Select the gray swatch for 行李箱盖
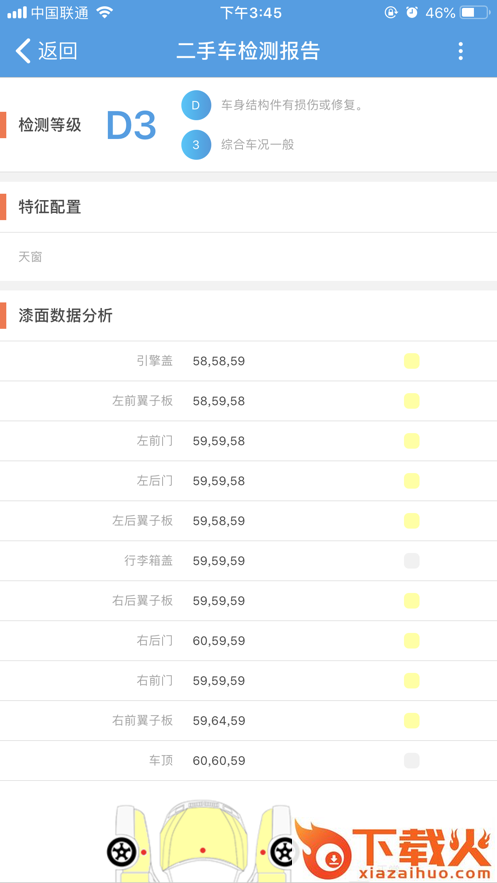The width and height of the screenshot is (497, 883). click(x=411, y=560)
